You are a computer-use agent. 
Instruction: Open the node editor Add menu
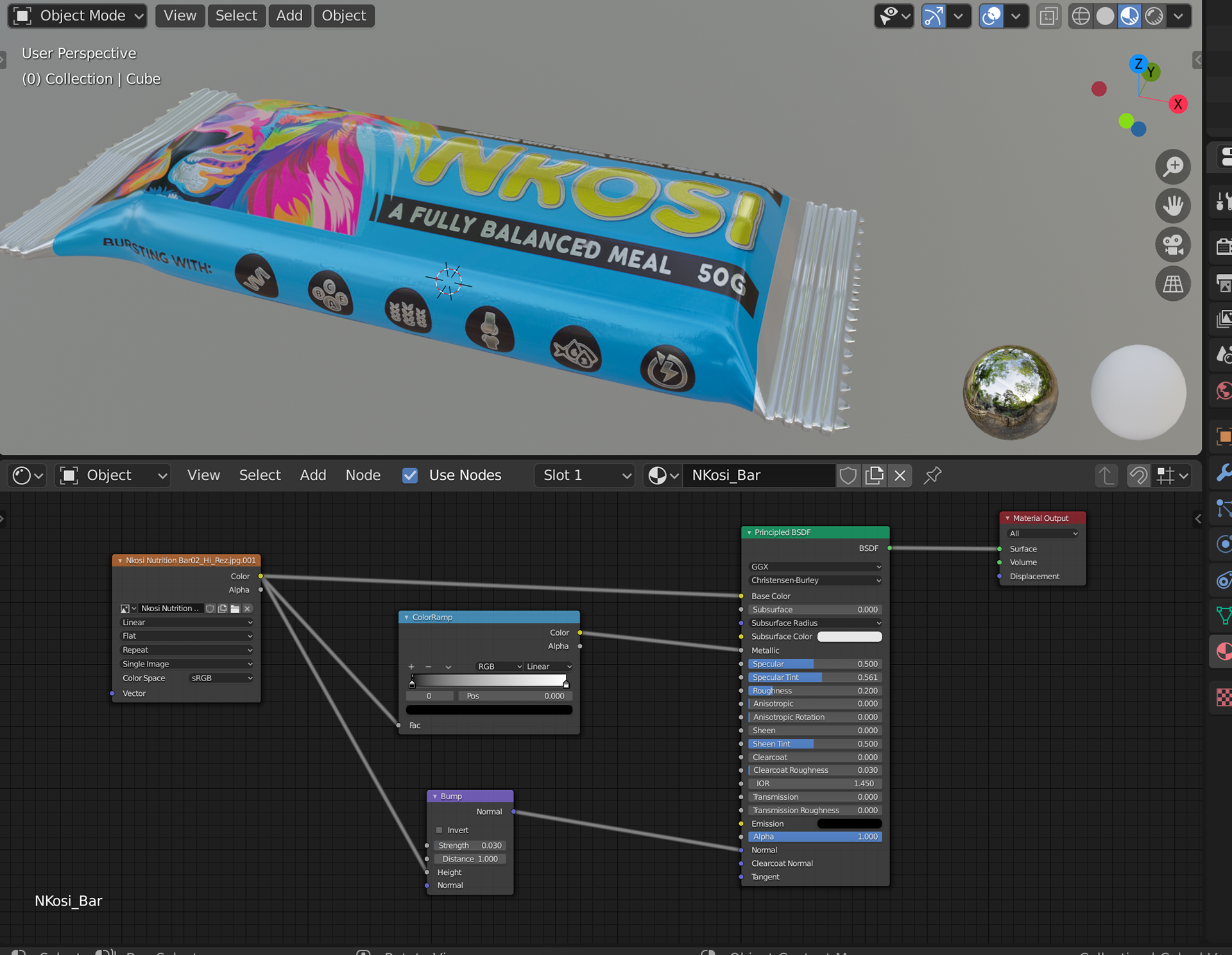coord(313,475)
